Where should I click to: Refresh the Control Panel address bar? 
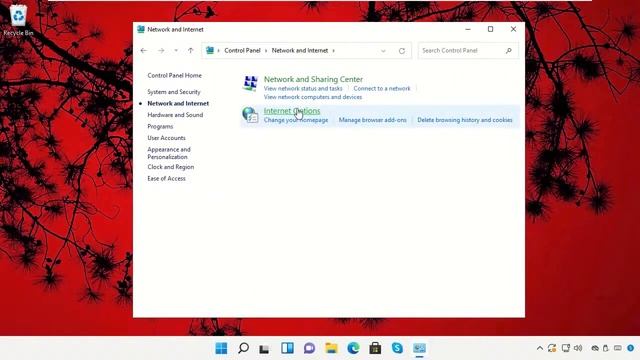tap(402, 51)
